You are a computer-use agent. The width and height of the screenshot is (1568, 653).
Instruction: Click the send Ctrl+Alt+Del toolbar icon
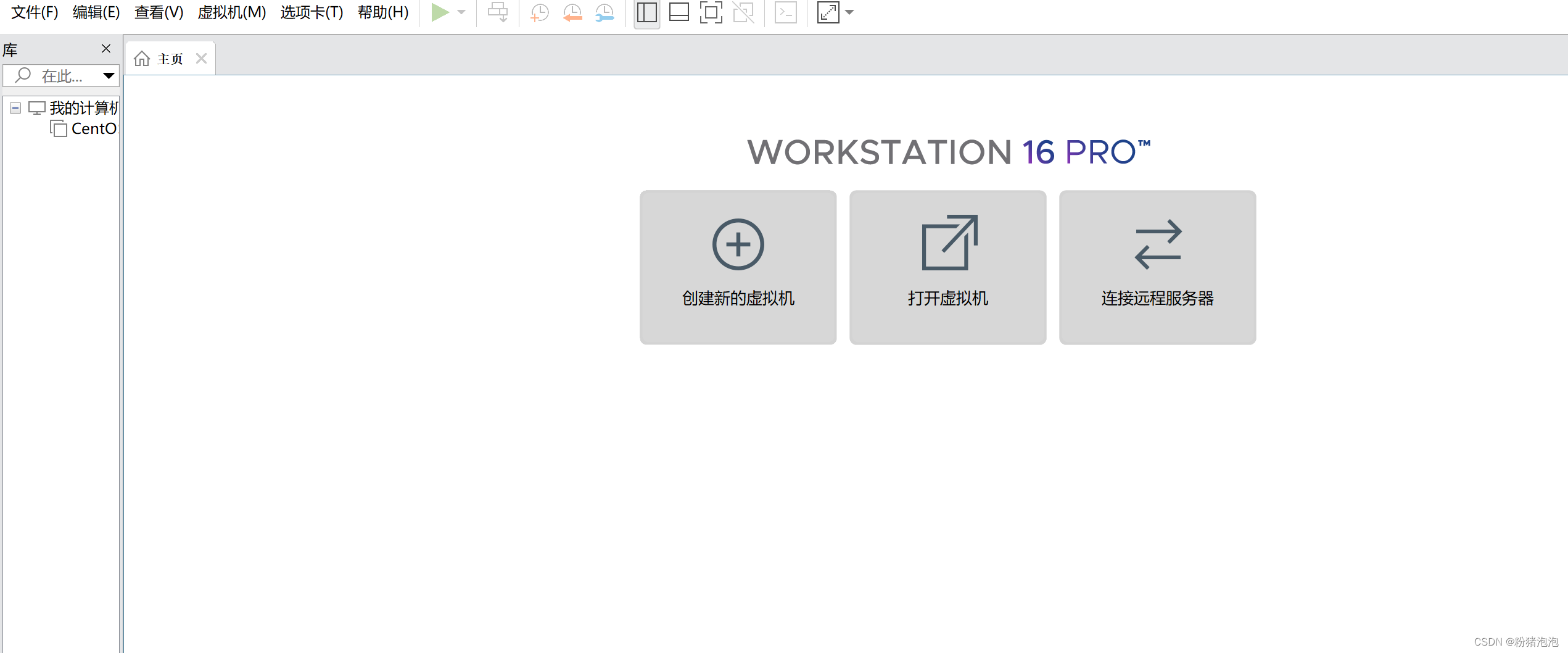(498, 12)
